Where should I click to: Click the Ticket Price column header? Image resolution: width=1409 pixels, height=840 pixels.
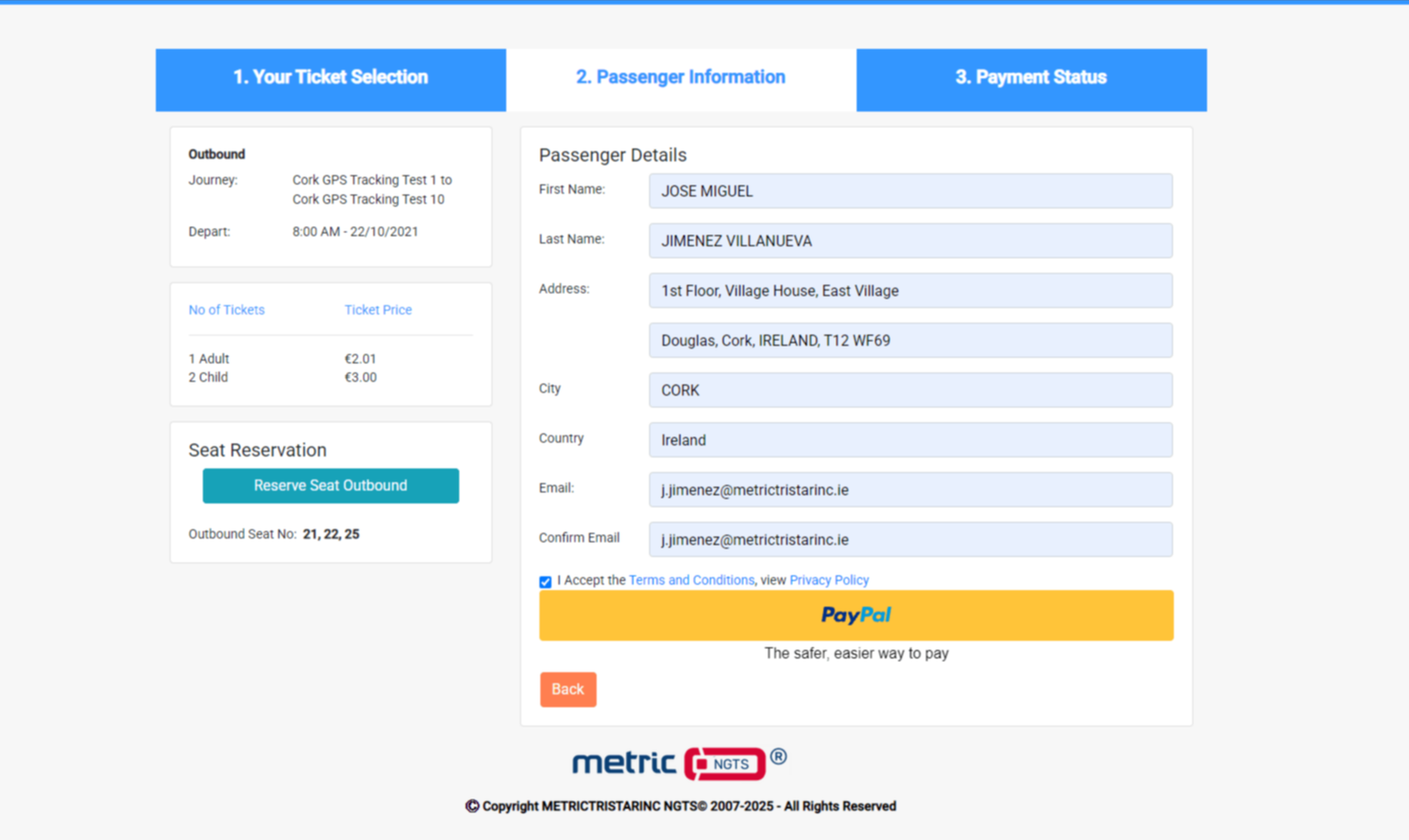378,310
